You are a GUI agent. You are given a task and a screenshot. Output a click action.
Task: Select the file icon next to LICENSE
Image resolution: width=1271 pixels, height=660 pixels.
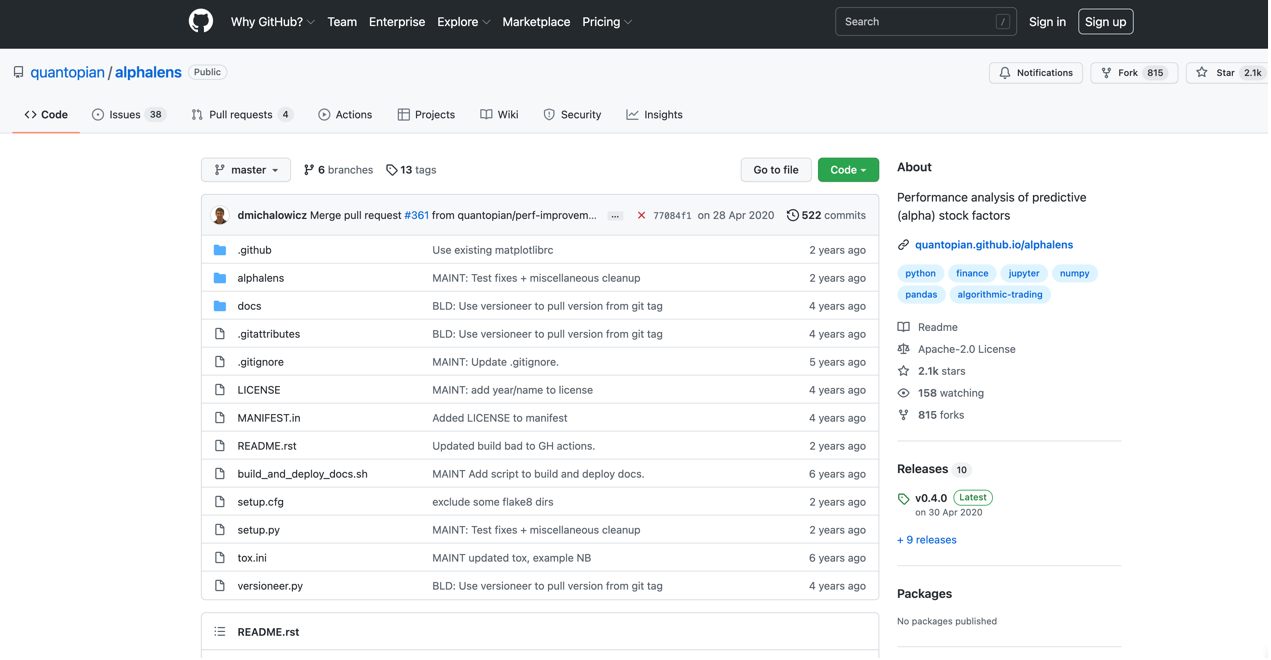(x=220, y=390)
